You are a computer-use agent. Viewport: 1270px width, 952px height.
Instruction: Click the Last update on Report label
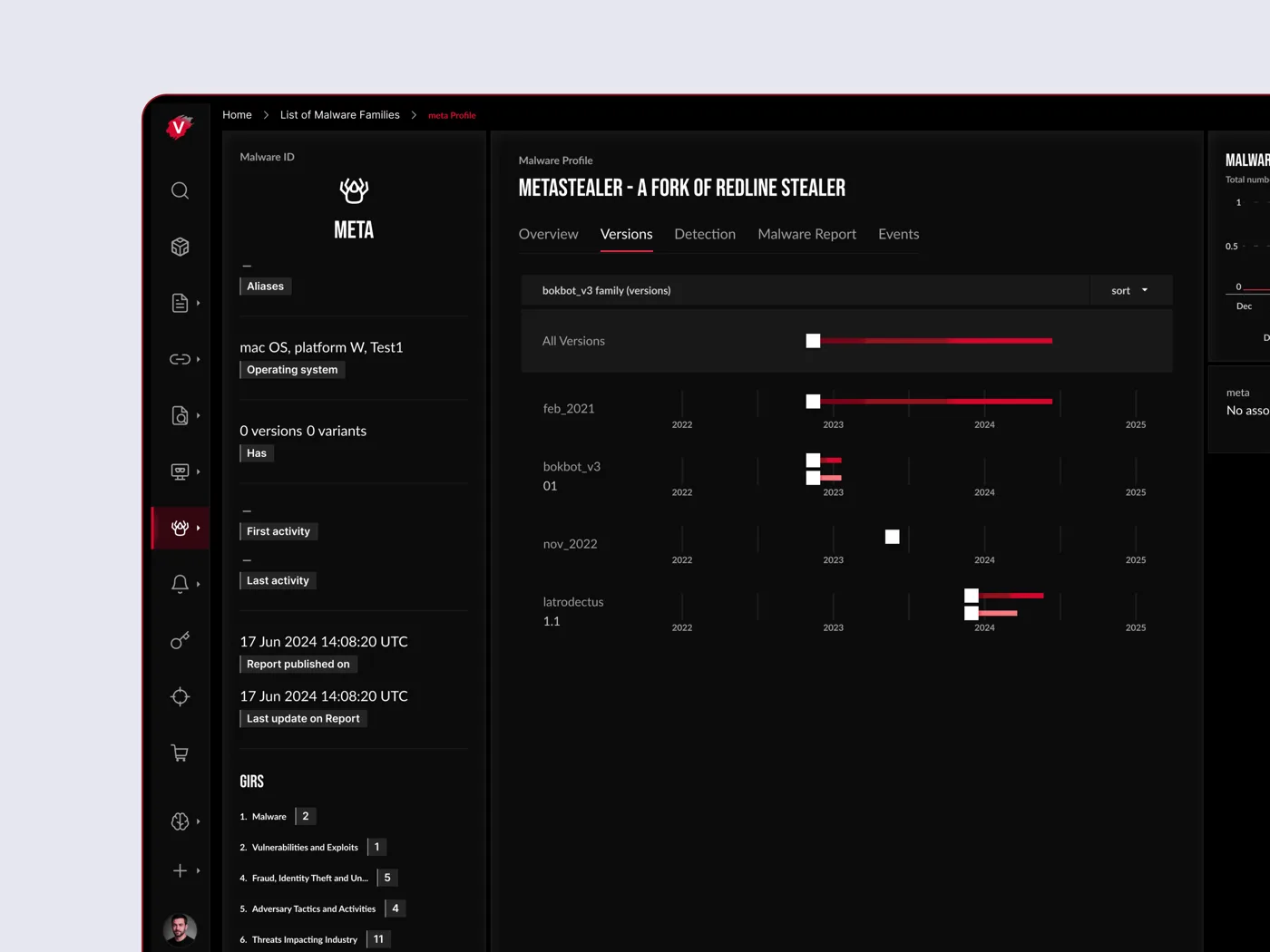(303, 718)
